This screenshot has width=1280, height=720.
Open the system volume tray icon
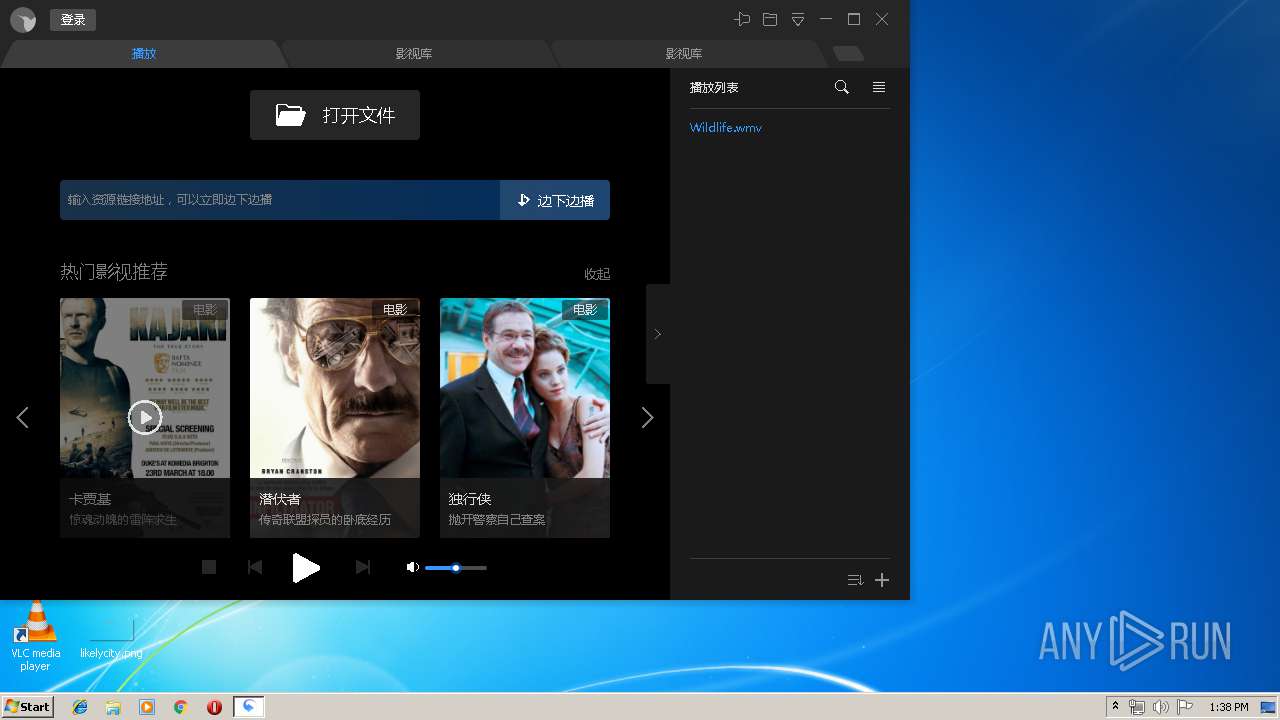(1160, 707)
